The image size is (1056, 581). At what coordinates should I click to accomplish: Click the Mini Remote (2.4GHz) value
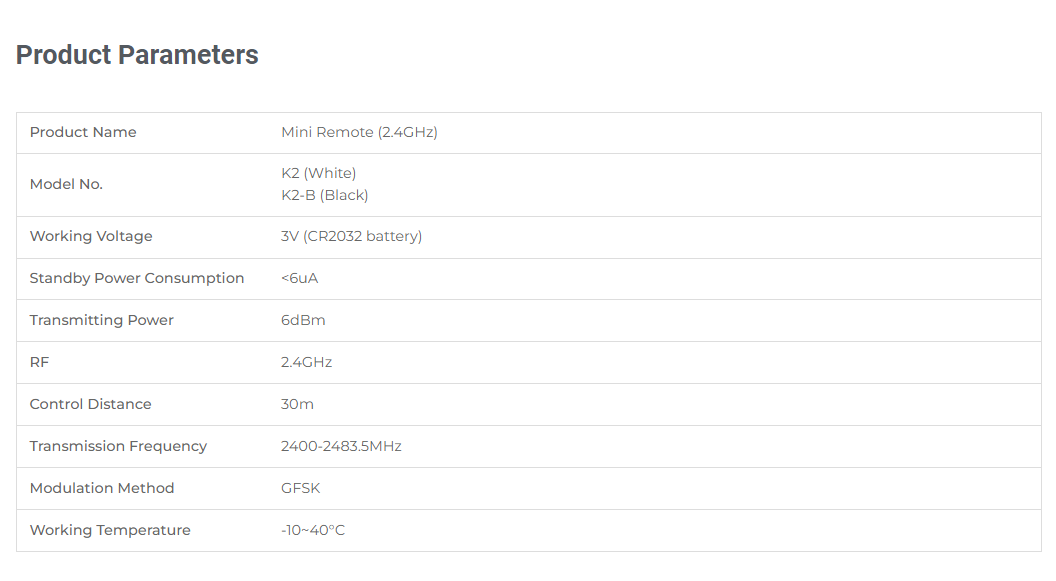359,132
